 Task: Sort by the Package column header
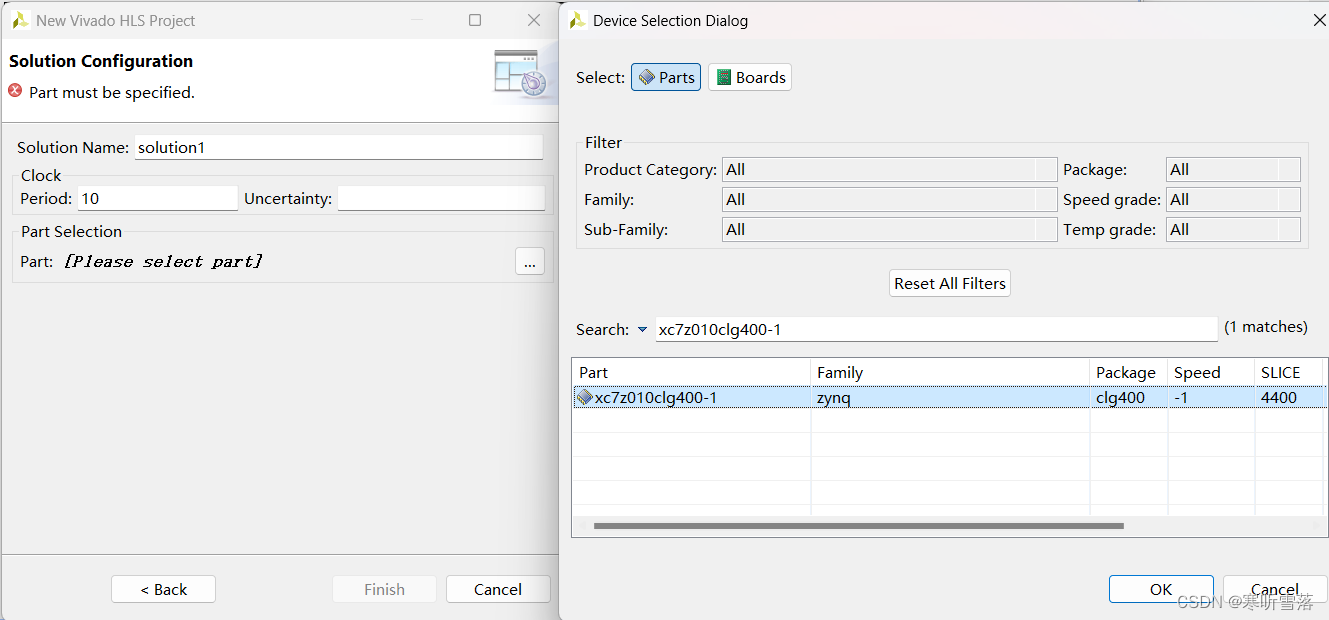tap(1128, 372)
